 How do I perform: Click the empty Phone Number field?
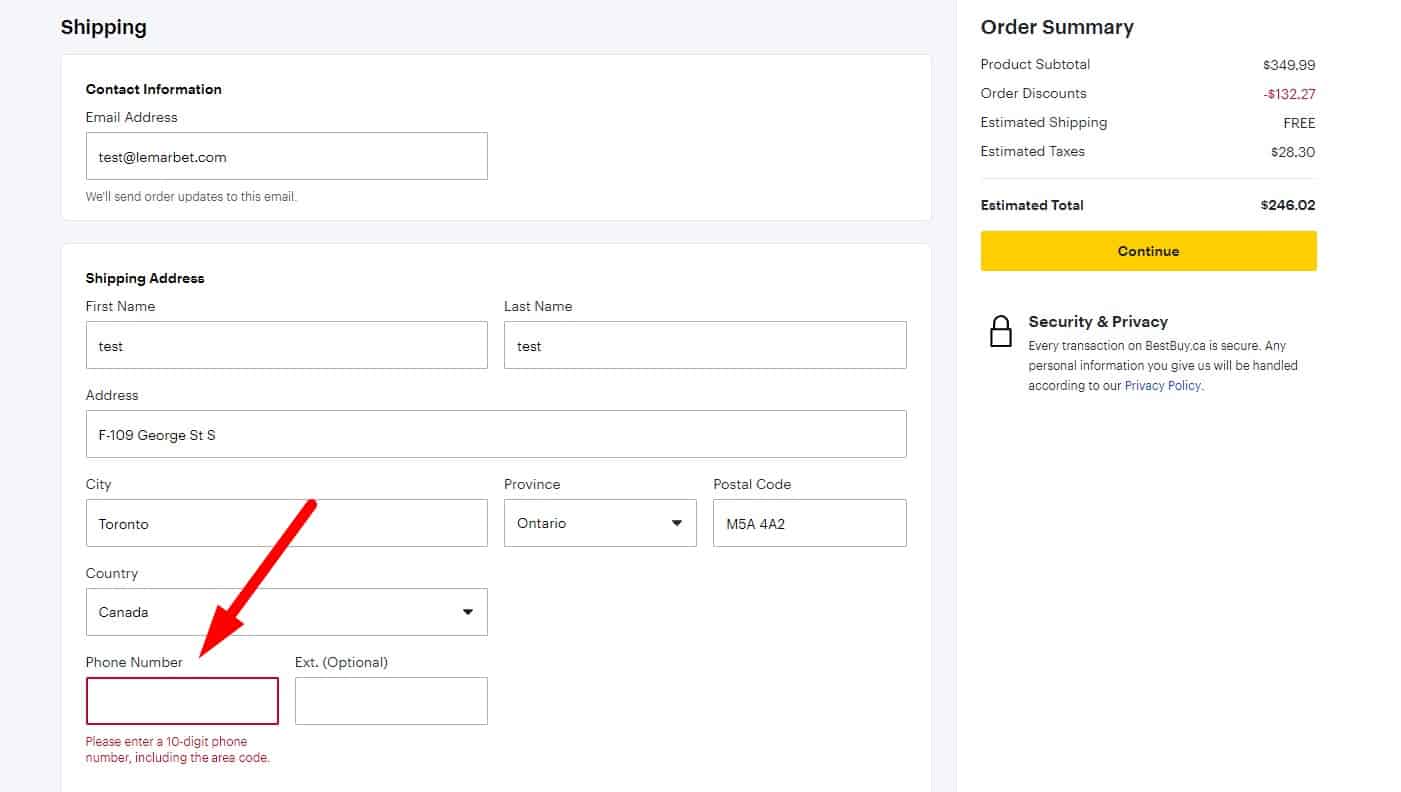click(182, 701)
